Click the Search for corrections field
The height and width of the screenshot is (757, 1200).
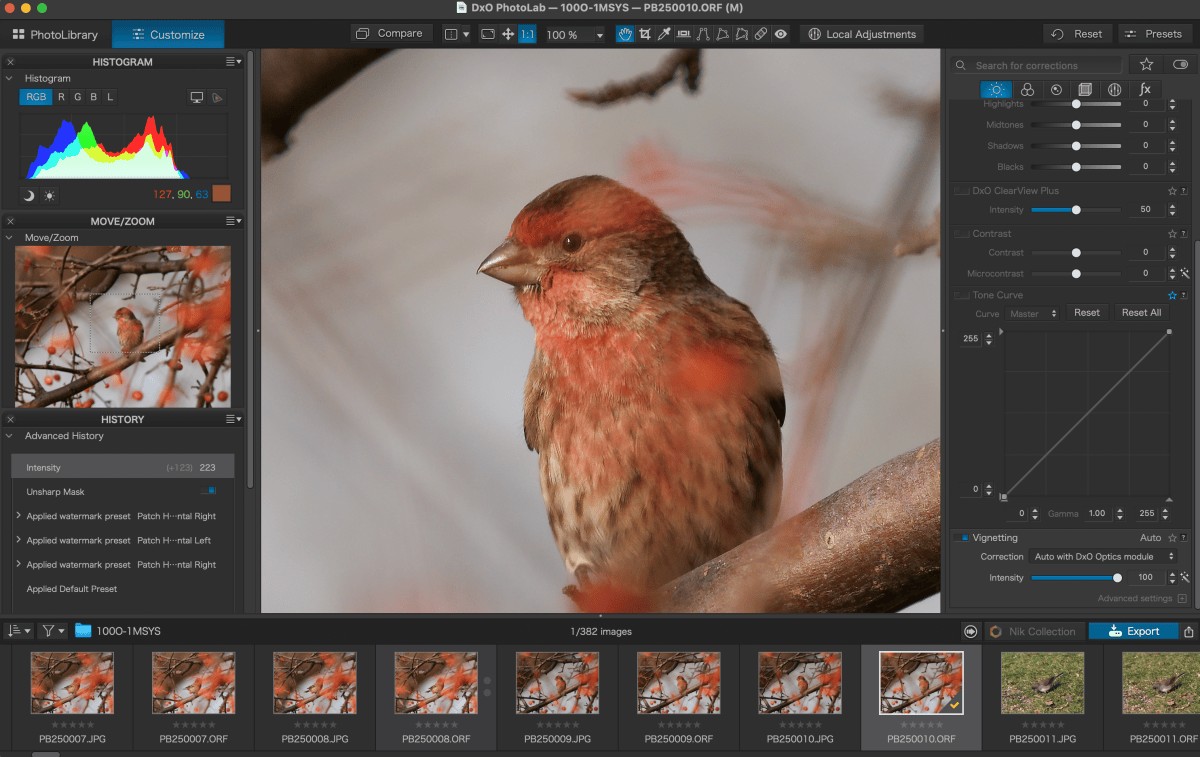[x=1035, y=65]
